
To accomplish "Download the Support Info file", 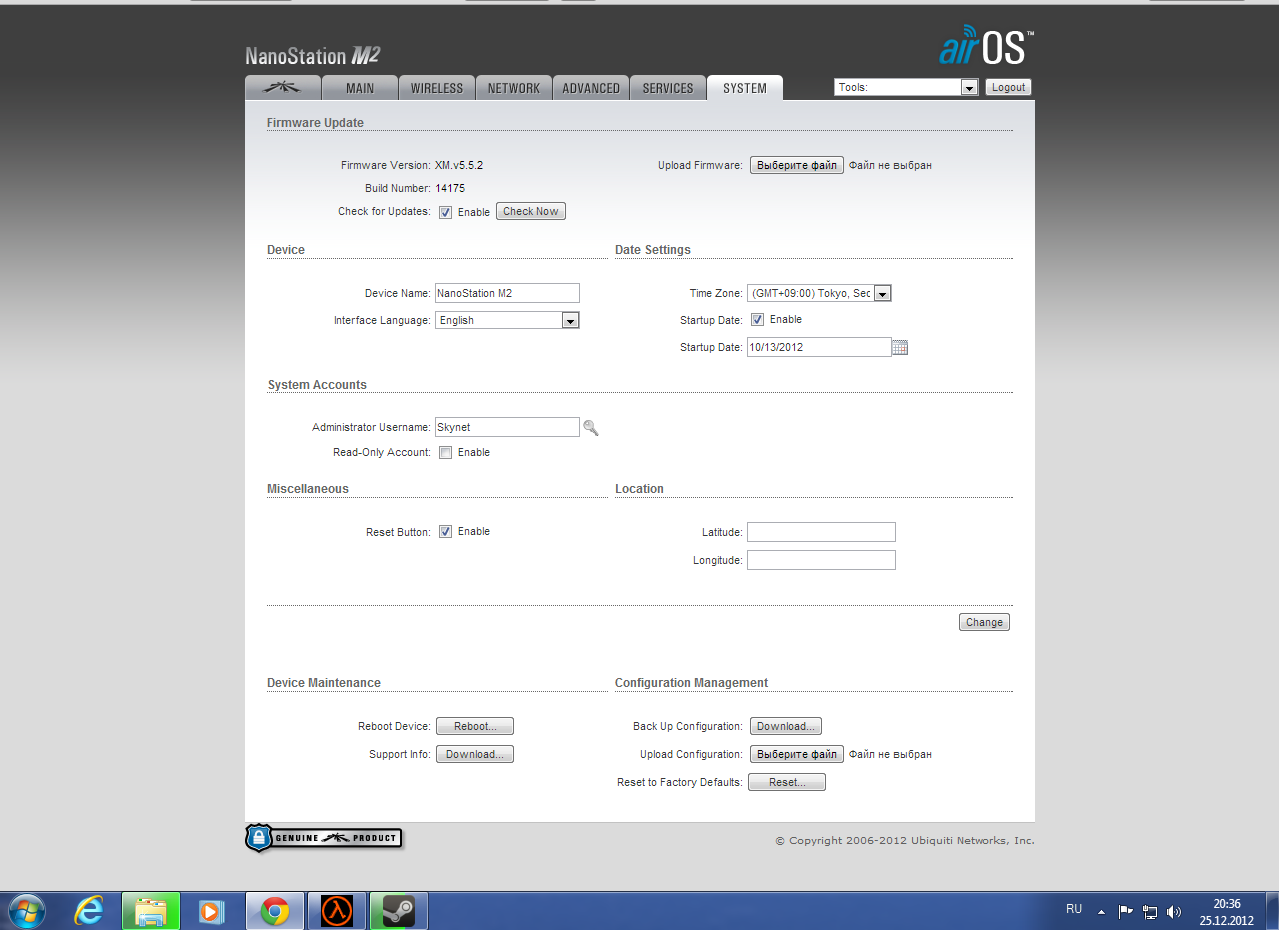I will pyautogui.click(x=475, y=754).
